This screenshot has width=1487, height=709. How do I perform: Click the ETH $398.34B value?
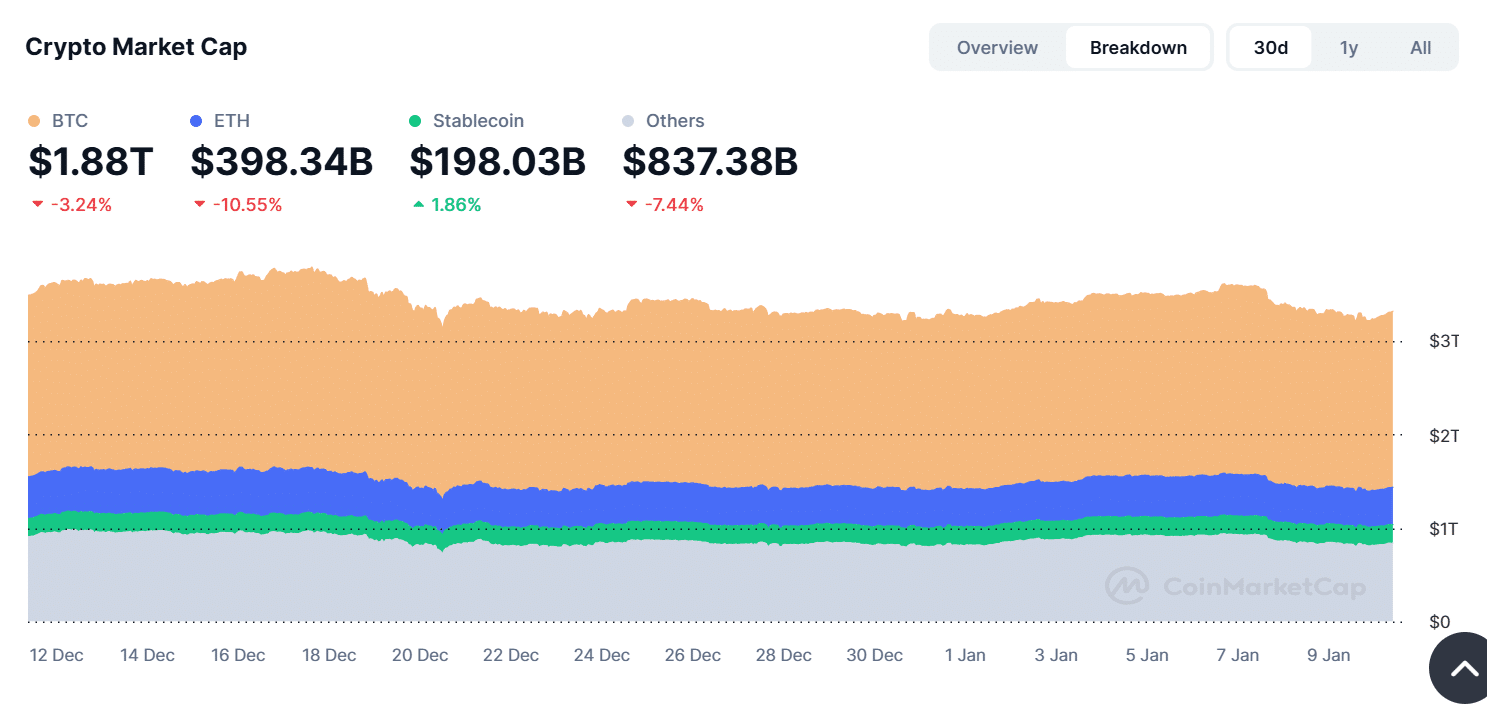[x=281, y=161]
